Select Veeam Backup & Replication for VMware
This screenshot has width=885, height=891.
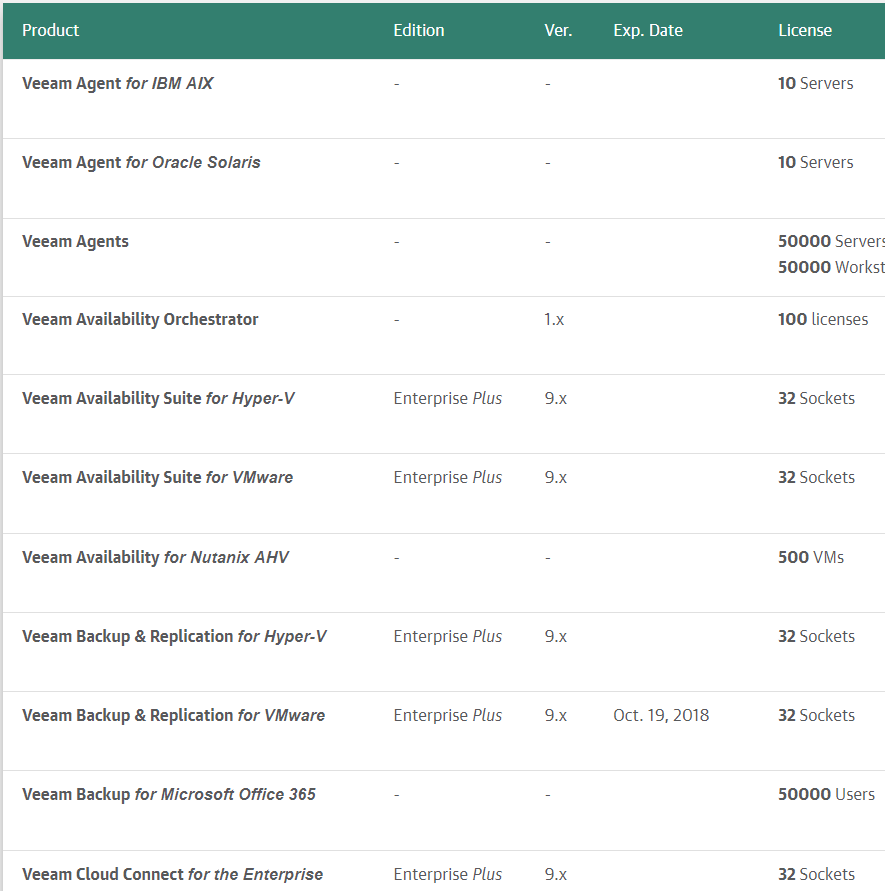[x=173, y=715]
